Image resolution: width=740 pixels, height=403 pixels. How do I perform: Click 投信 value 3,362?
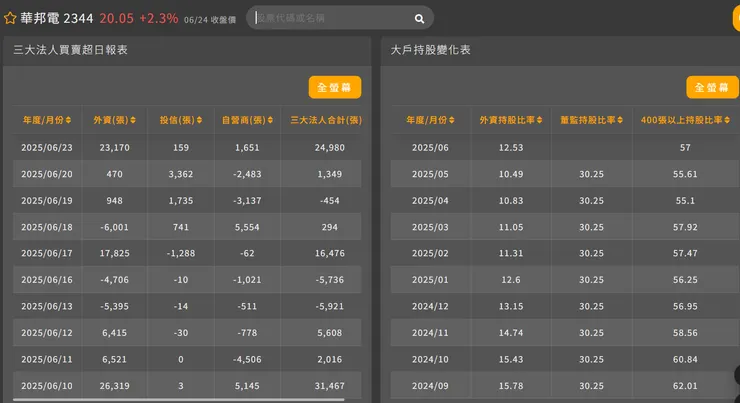(x=181, y=174)
